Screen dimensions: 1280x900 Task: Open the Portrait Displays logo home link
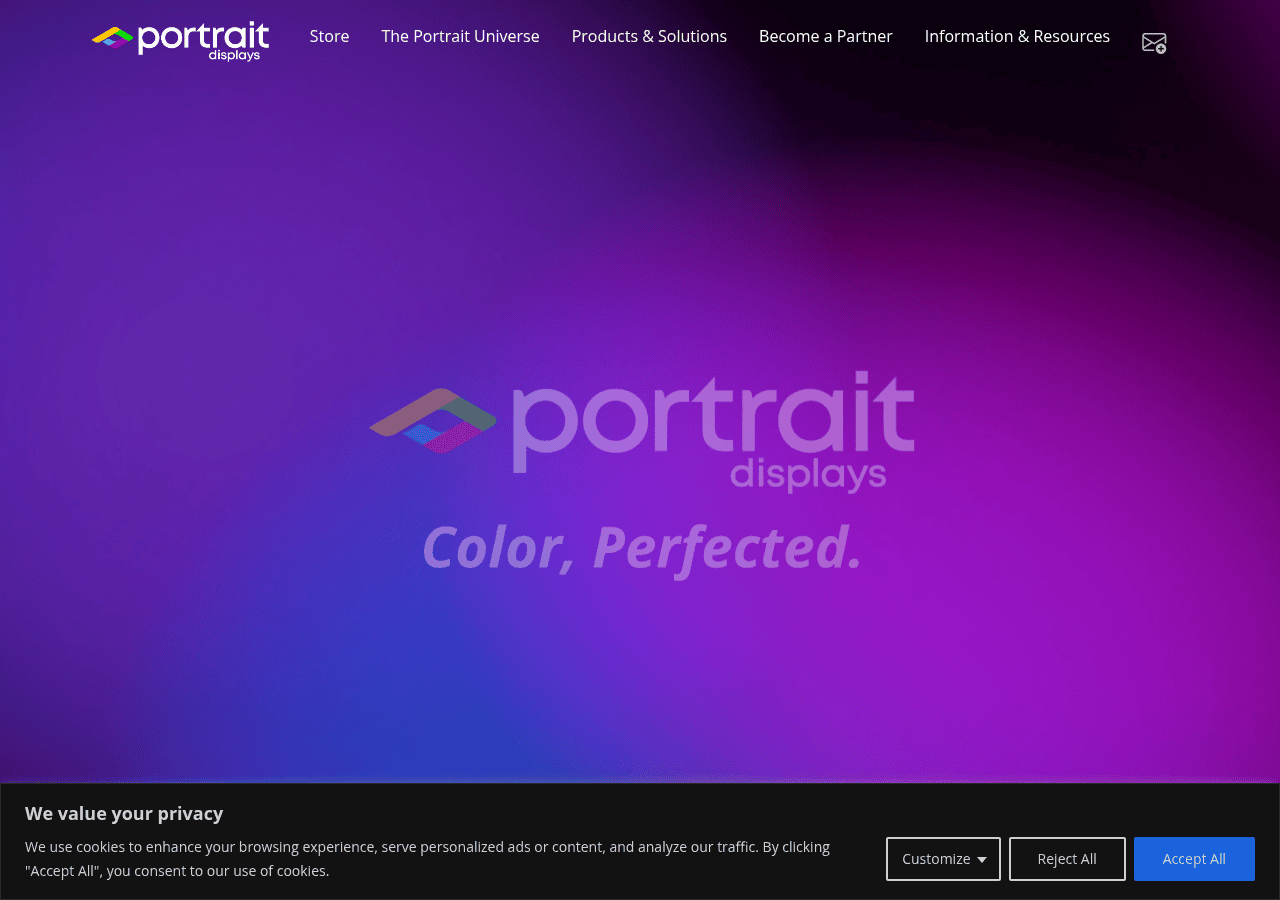tap(181, 41)
